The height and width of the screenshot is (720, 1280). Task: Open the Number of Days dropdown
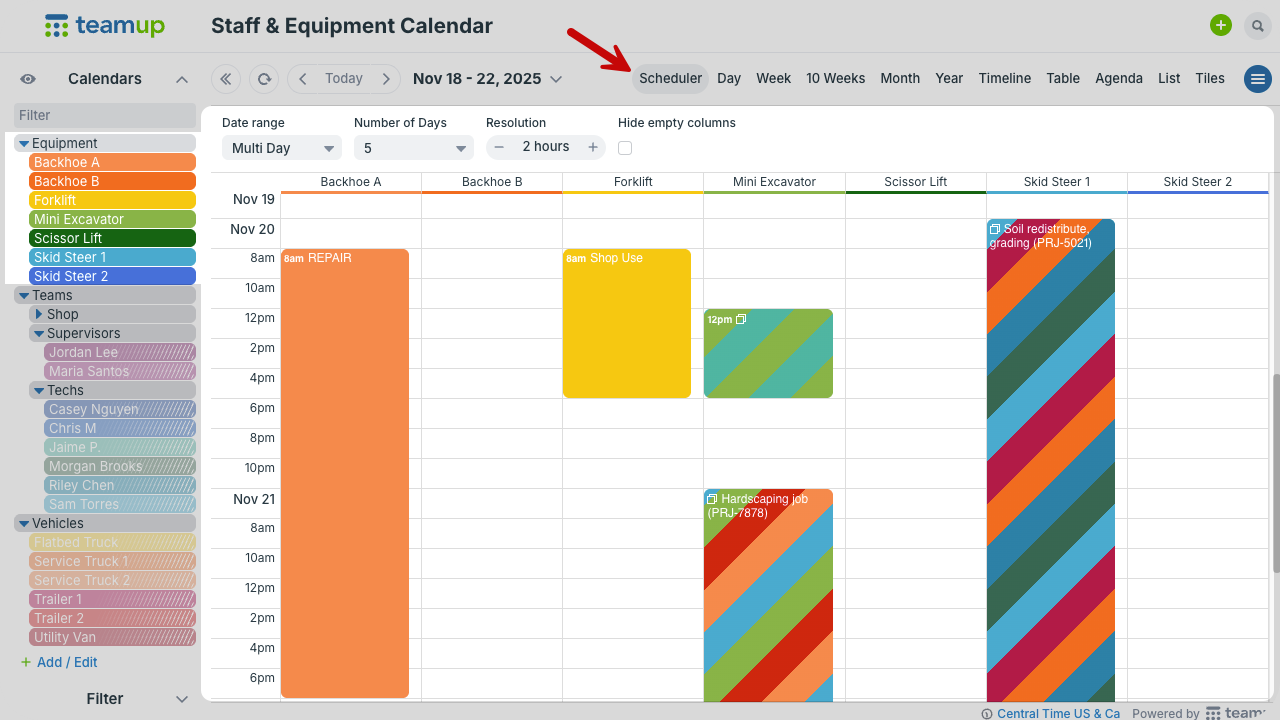pyautogui.click(x=414, y=148)
